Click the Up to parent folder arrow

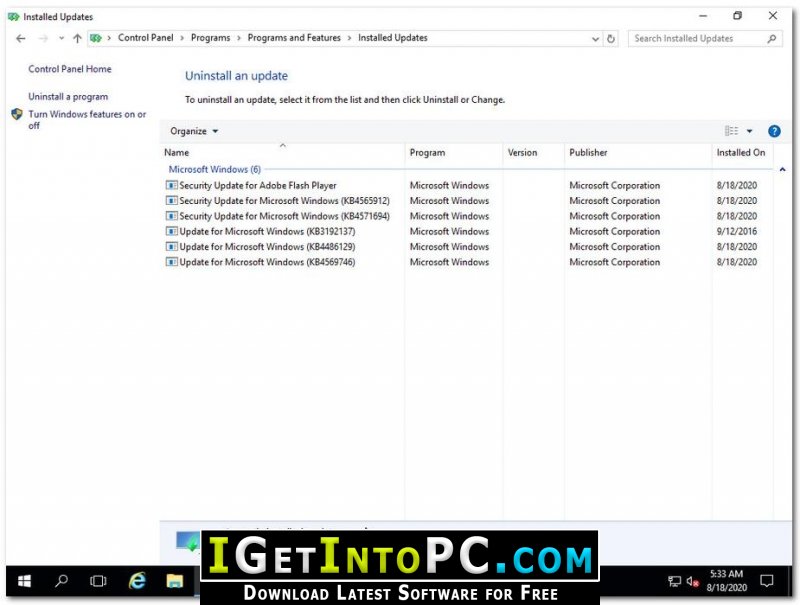[x=77, y=38]
